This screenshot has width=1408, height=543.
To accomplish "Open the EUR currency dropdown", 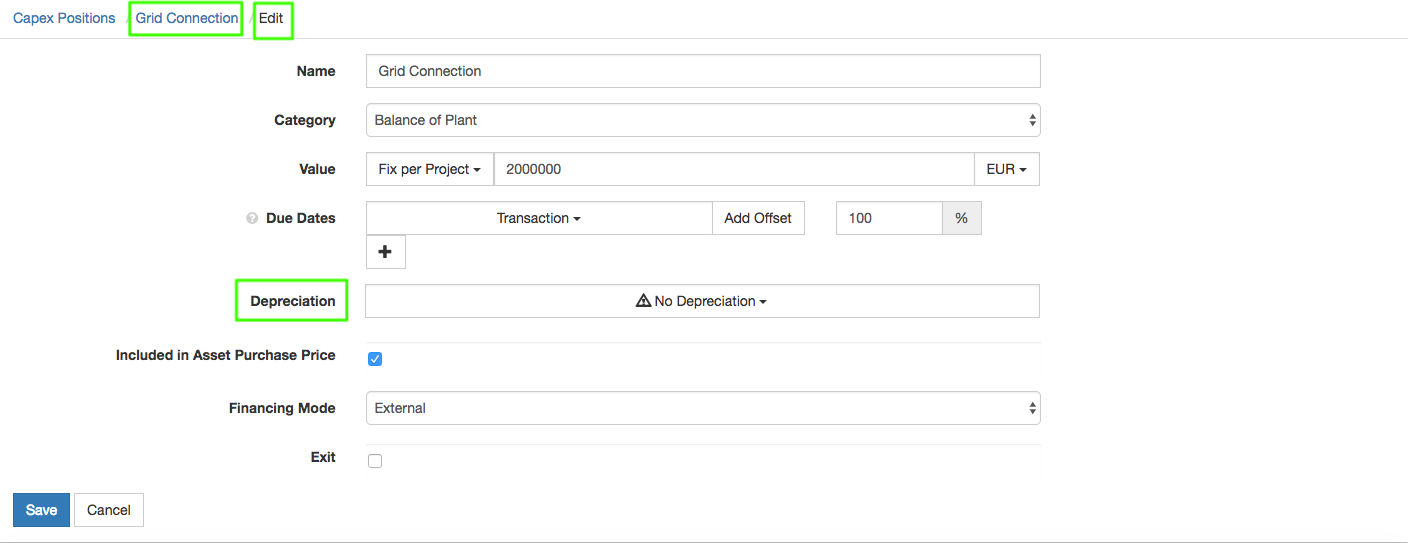I will [1006, 169].
